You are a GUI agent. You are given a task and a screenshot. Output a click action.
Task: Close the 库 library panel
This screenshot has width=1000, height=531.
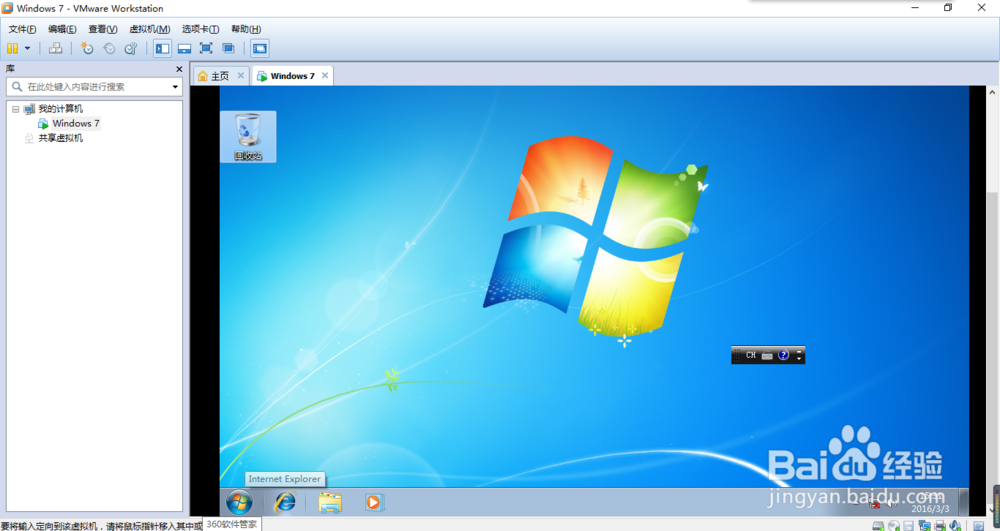tap(179, 69)
